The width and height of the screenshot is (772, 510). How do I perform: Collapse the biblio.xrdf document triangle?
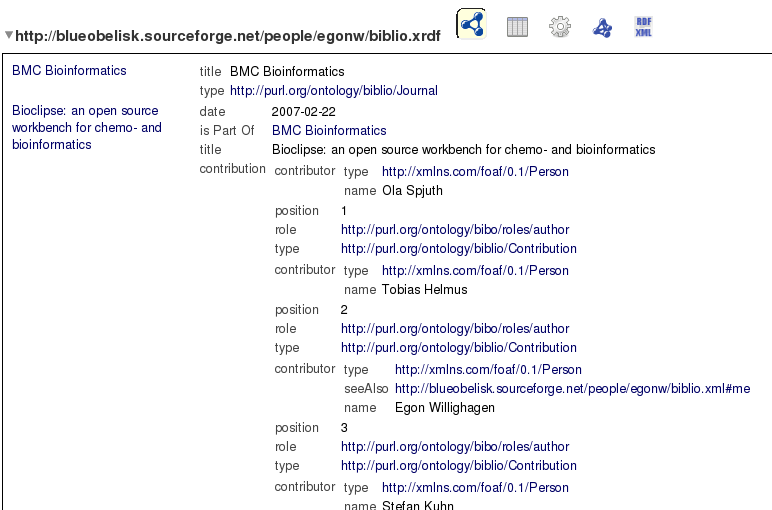(x=8, y=35)
